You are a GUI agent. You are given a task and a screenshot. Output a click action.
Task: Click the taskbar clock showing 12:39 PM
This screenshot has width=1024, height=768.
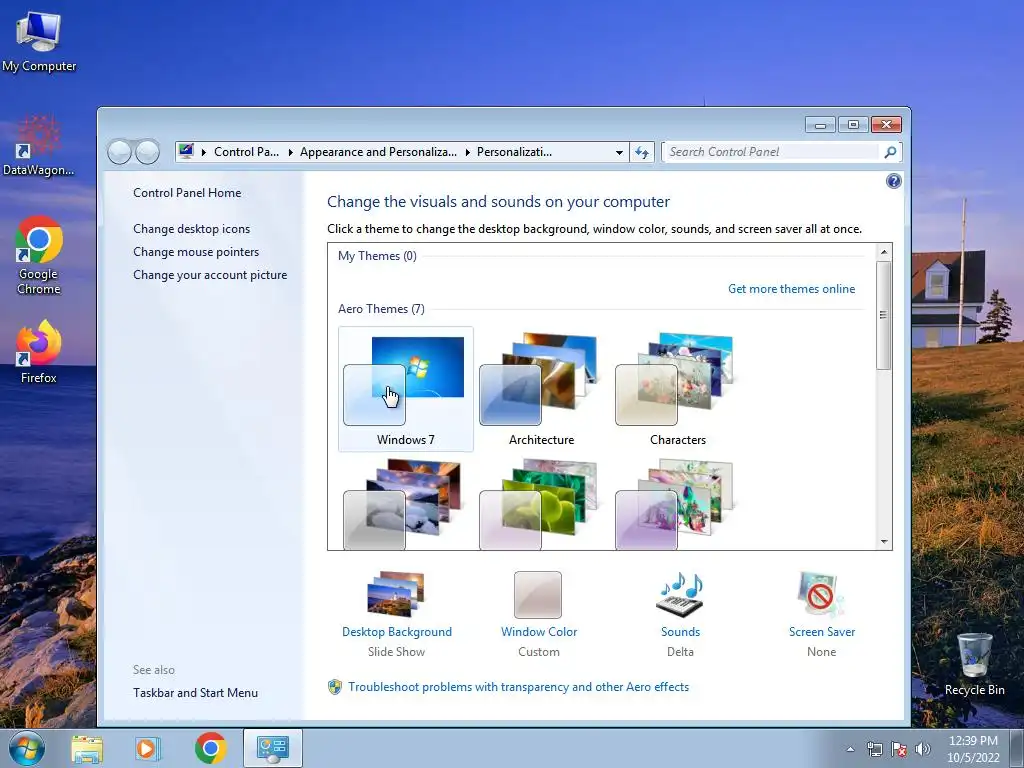[973, 749]
